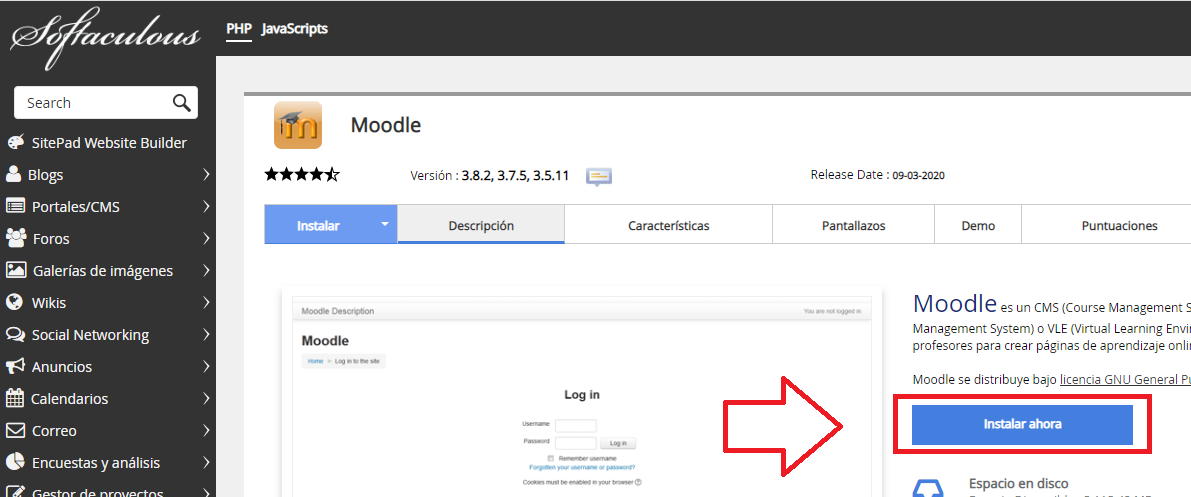Screen dimensions: 1191x497
Task: Expand the Portales/CMS category
Action: [207, 207]
